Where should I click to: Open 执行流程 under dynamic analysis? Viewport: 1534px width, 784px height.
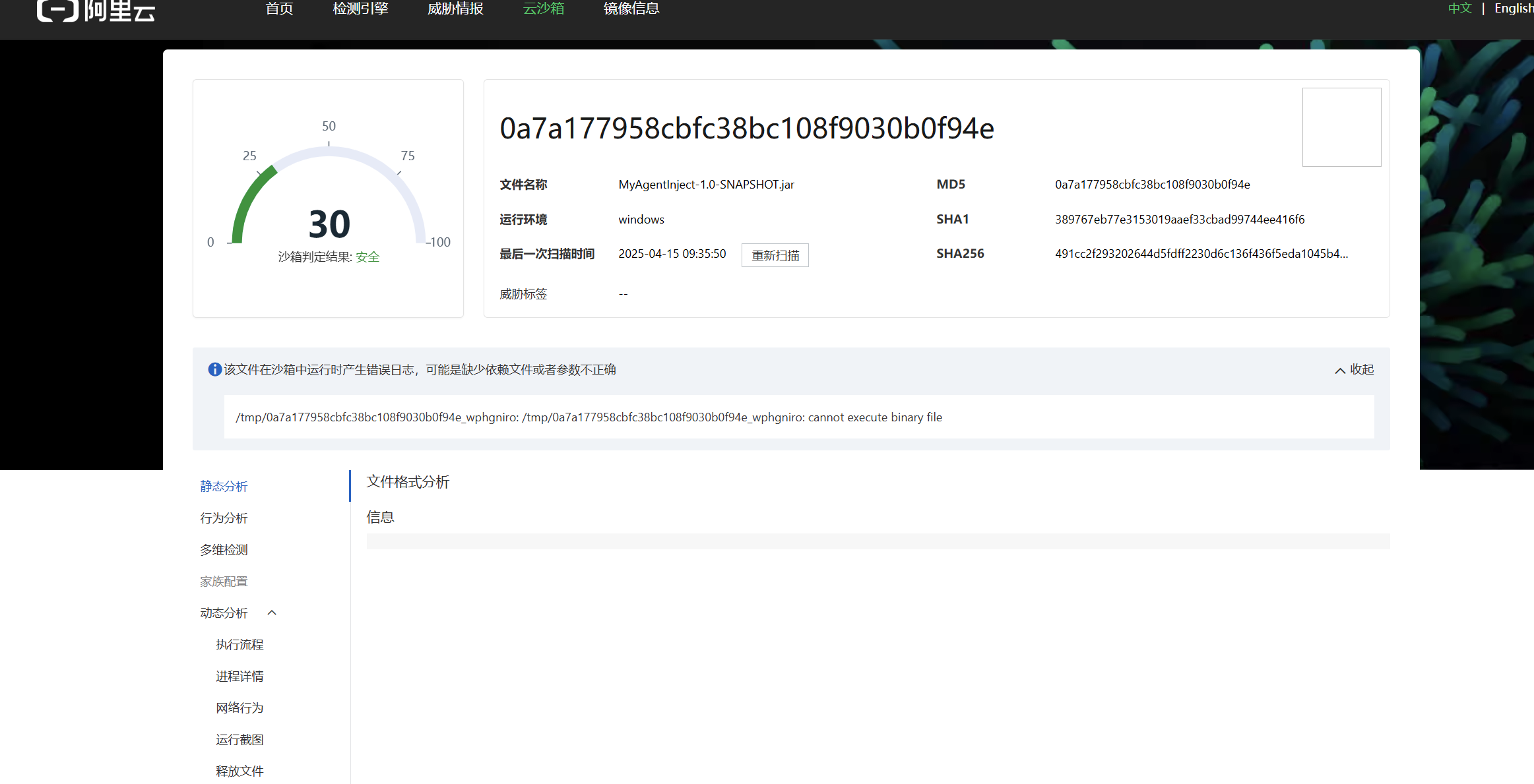[240, 644]
